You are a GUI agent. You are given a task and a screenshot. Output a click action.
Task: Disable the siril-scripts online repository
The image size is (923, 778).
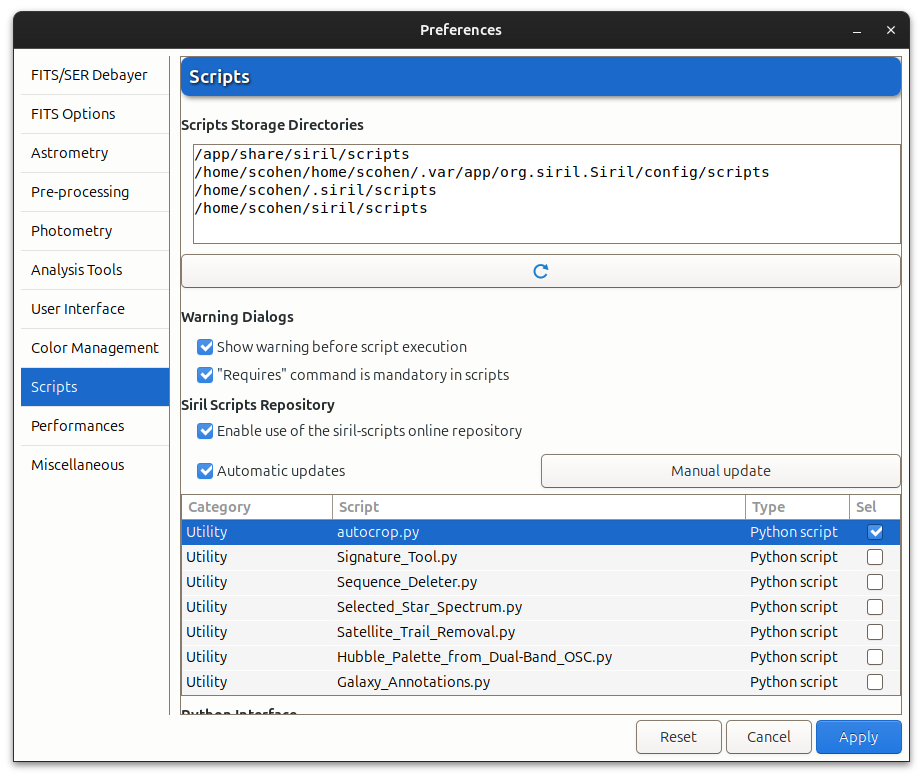pyautogui.click(x=205, y=431)
